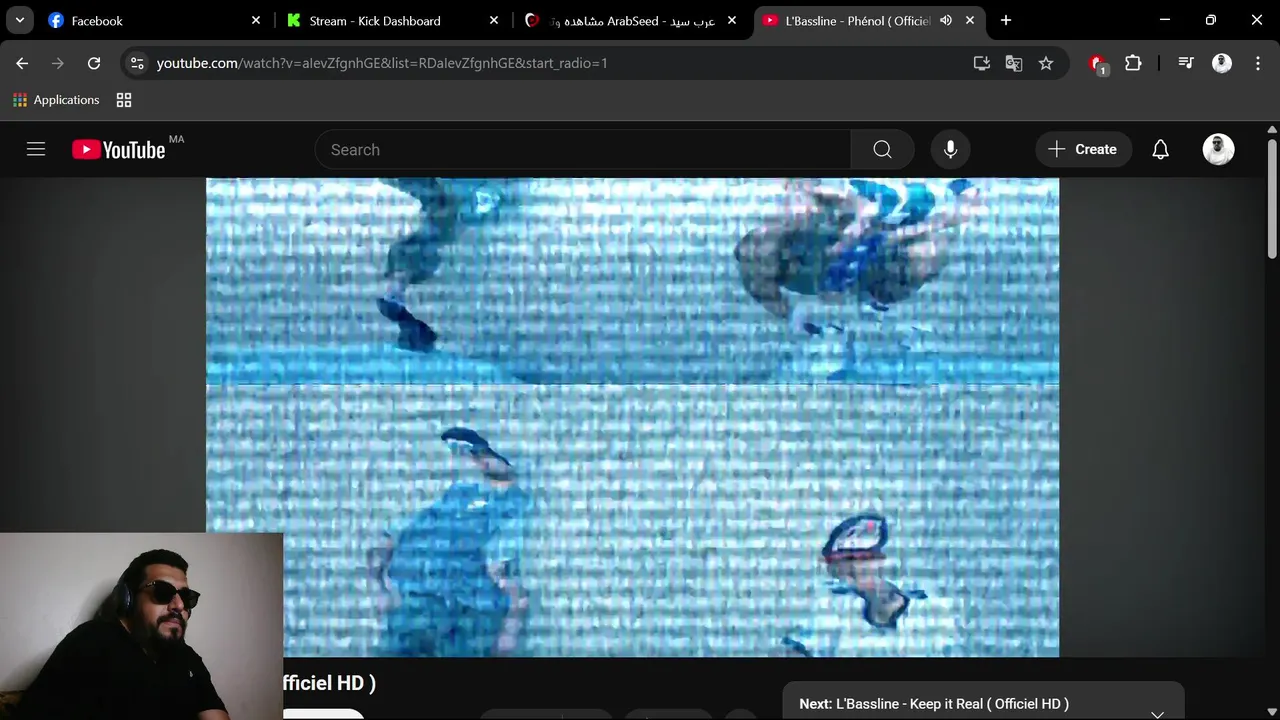Restore down the Chrome window
1280x720 pixels.
(1210, 20)
